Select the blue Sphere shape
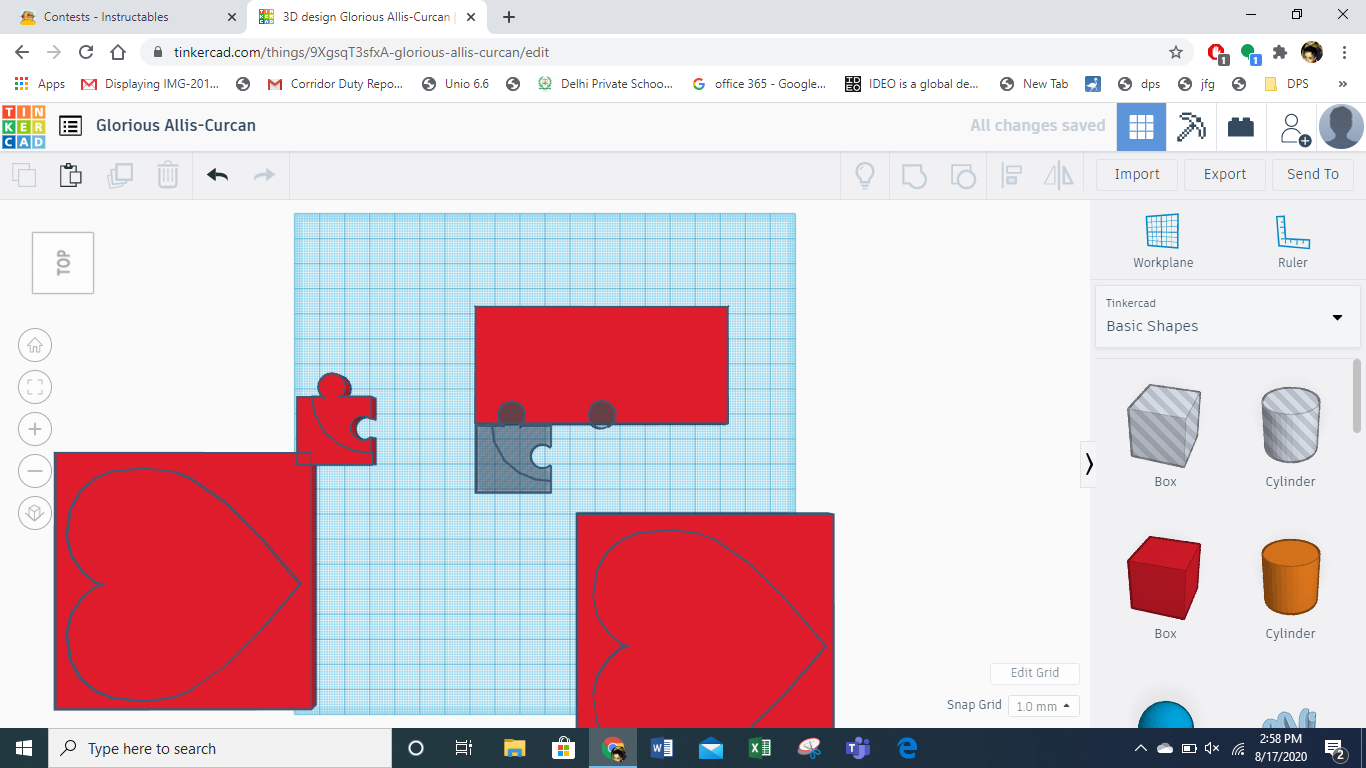This screenshot has height=768, width=1366. (x=1166, y=714)
